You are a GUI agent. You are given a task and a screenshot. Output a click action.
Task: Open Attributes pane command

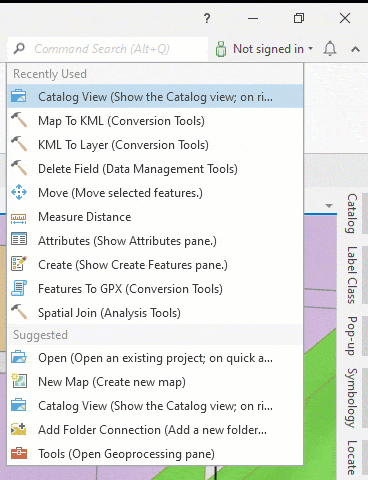tap(155, 241)
